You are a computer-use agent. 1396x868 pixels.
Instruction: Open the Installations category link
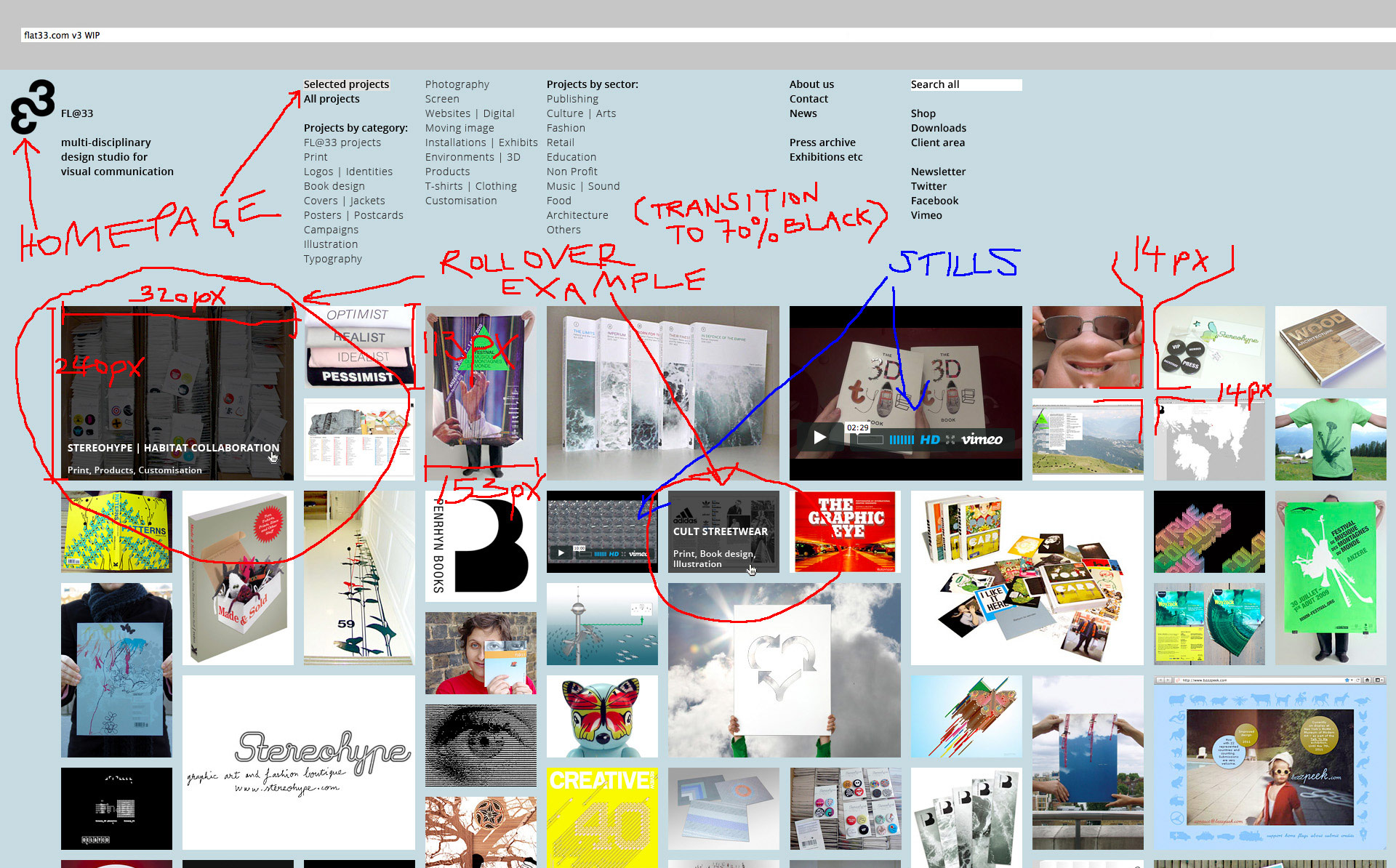[x=455, y=142]
